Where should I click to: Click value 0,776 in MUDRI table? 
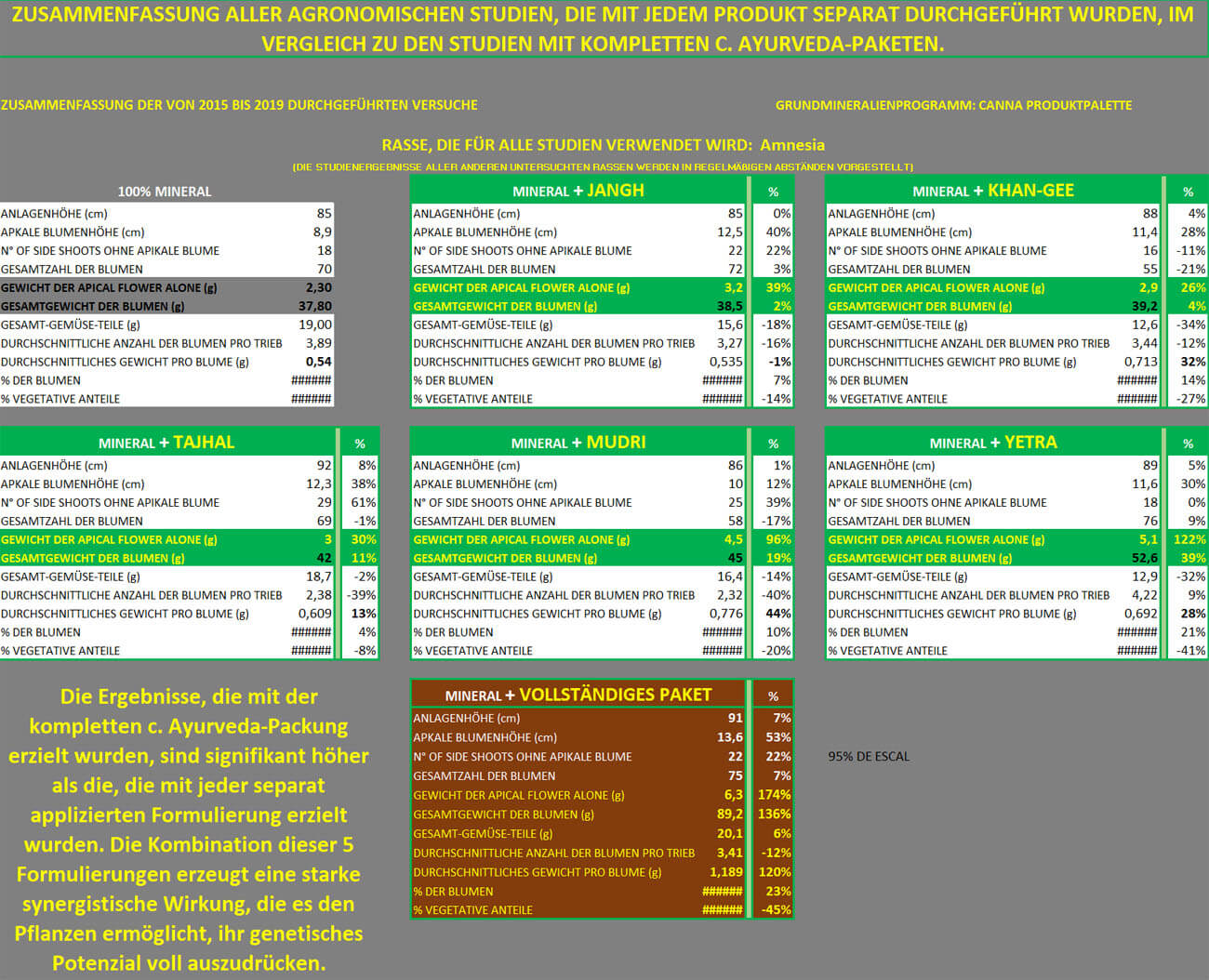click(725, 614)
